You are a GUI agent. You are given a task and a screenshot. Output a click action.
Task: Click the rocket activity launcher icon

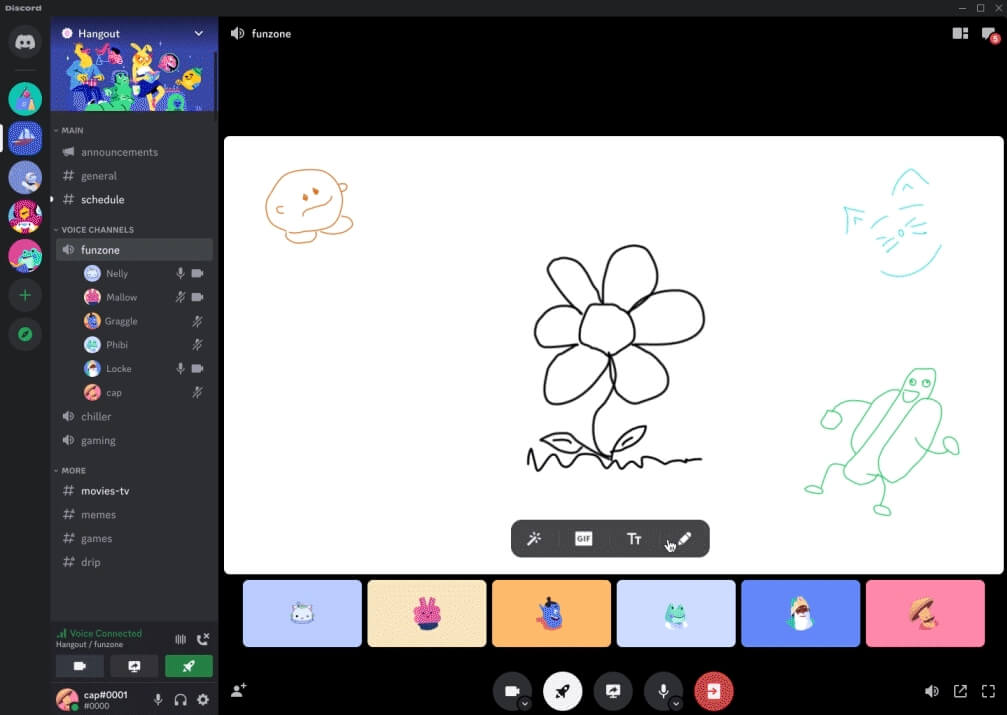562,690
